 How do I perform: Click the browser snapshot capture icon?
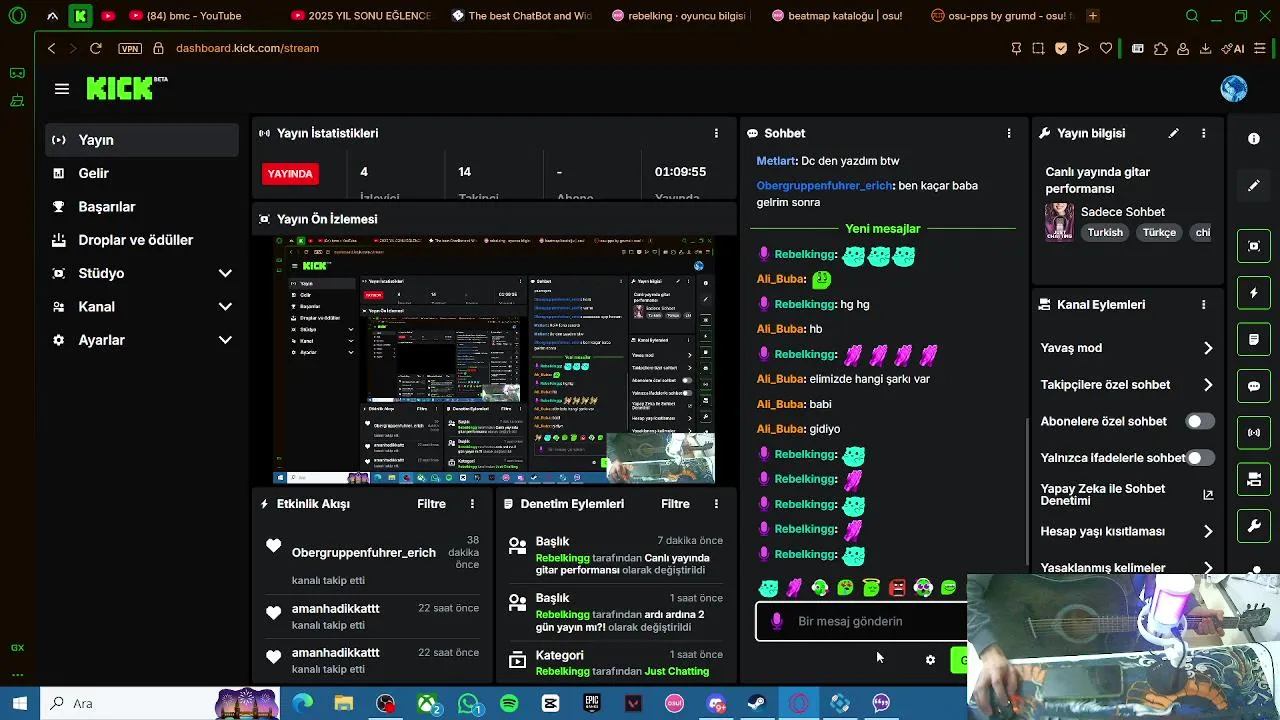[1038, 48]
